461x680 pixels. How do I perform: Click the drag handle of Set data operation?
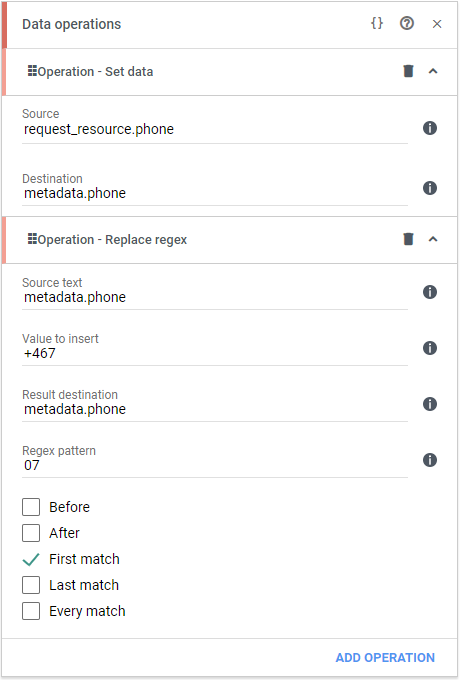tap(32, 71)
